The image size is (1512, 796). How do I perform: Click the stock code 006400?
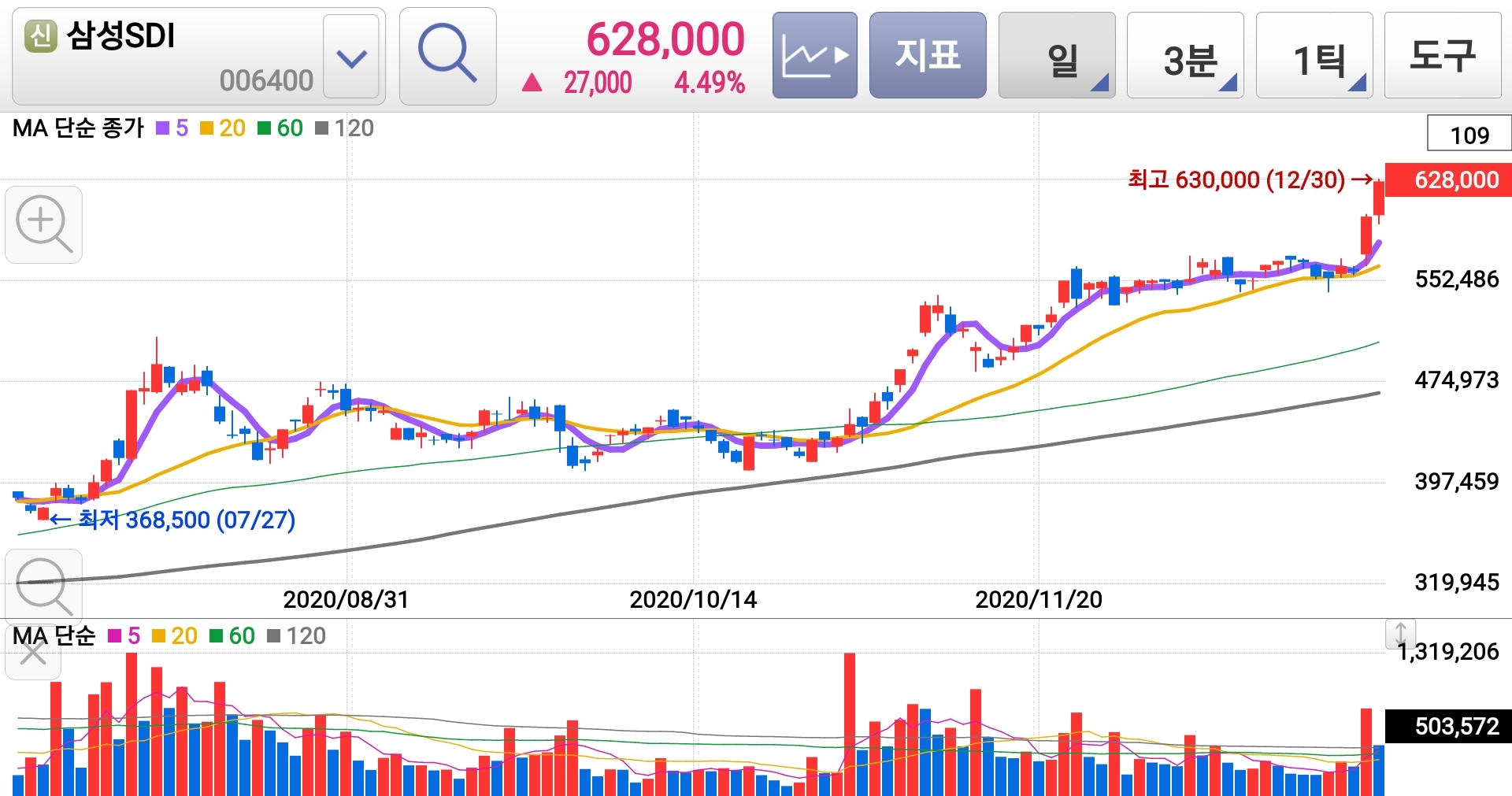(x=266, y=80)
